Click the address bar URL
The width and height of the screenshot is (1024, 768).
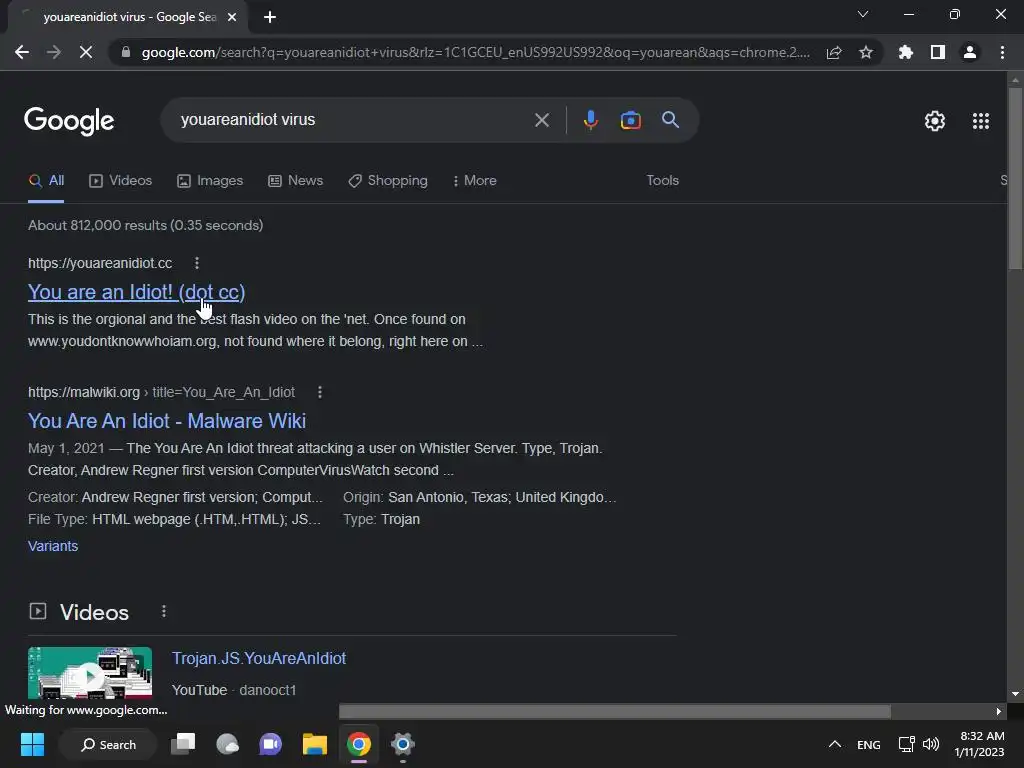(x=475, y=52)
